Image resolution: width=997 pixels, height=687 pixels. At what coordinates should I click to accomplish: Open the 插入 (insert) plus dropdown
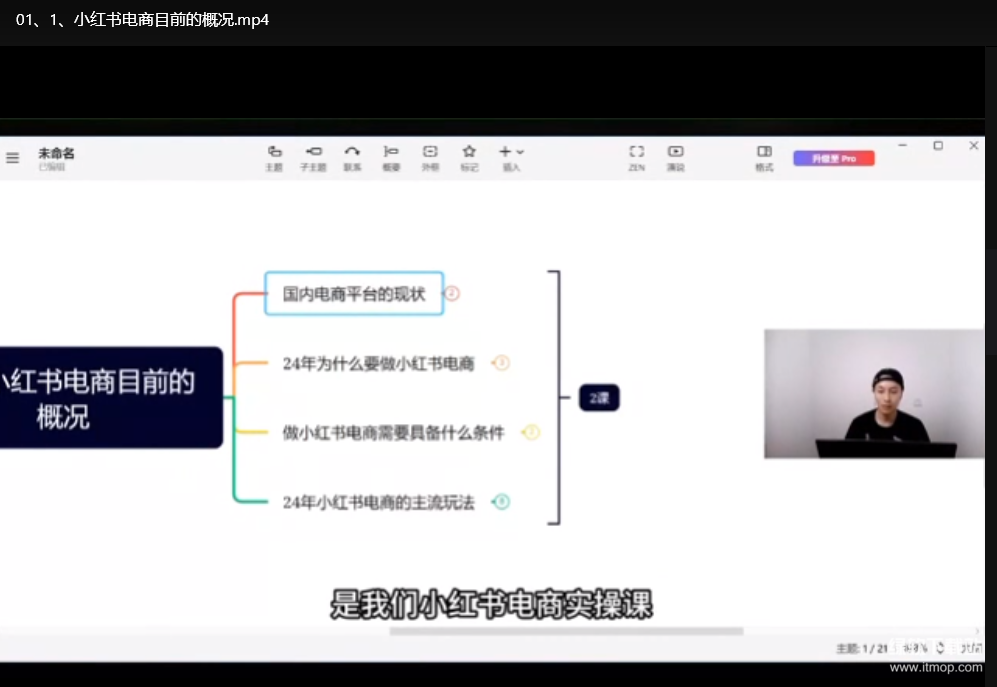point(511,158)
